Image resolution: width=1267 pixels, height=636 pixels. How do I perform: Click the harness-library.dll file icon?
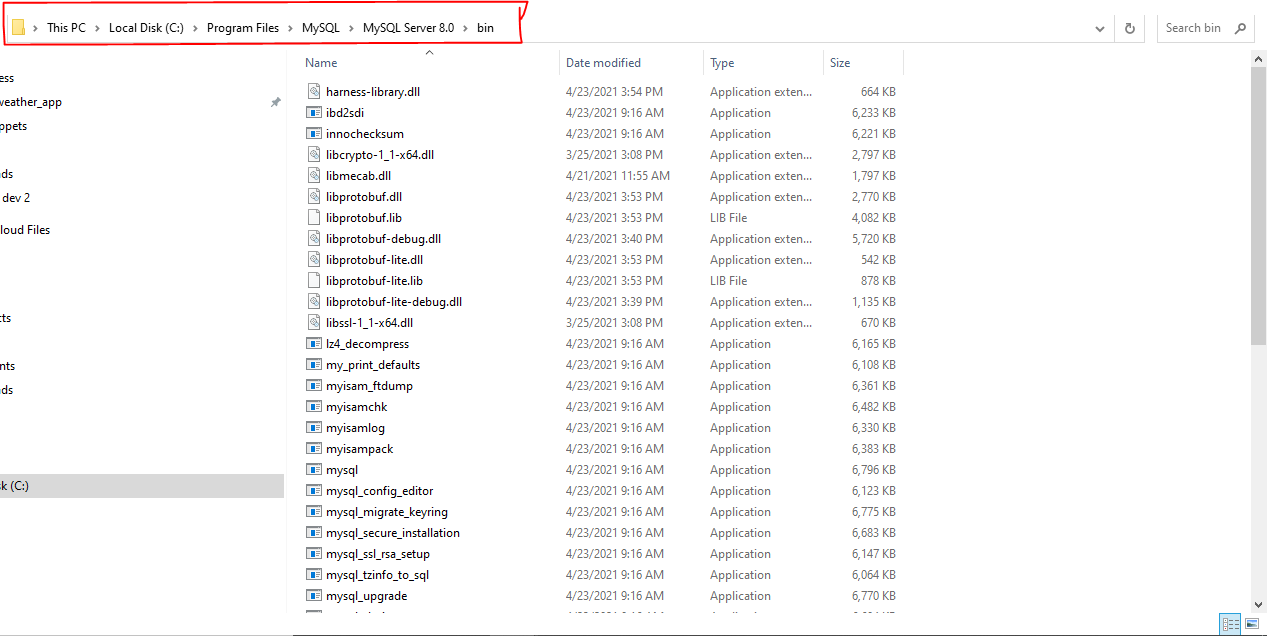[x=313, y=92]
